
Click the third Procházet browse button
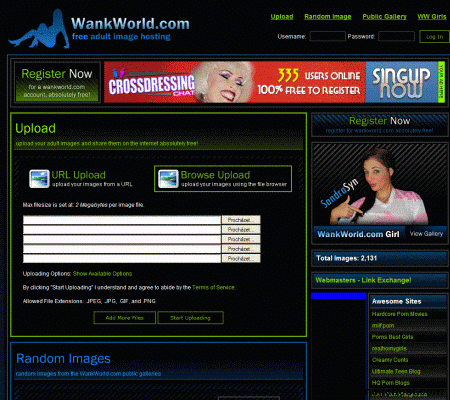pos(241,239)
